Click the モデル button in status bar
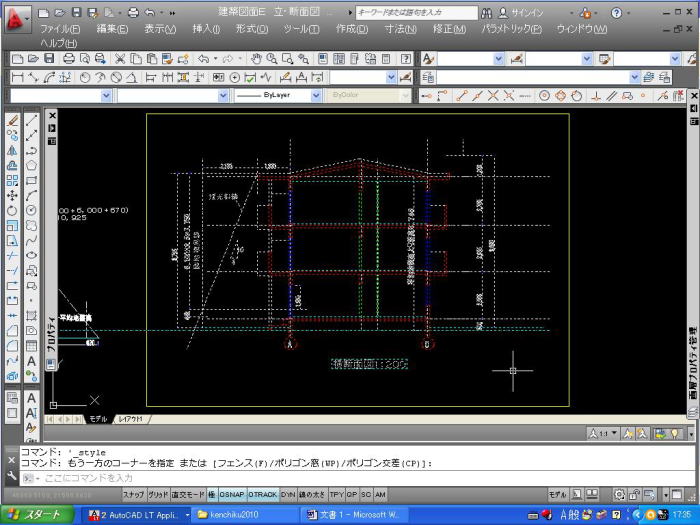The width and height of the screenshot is (700, 525). coord(558,495)
